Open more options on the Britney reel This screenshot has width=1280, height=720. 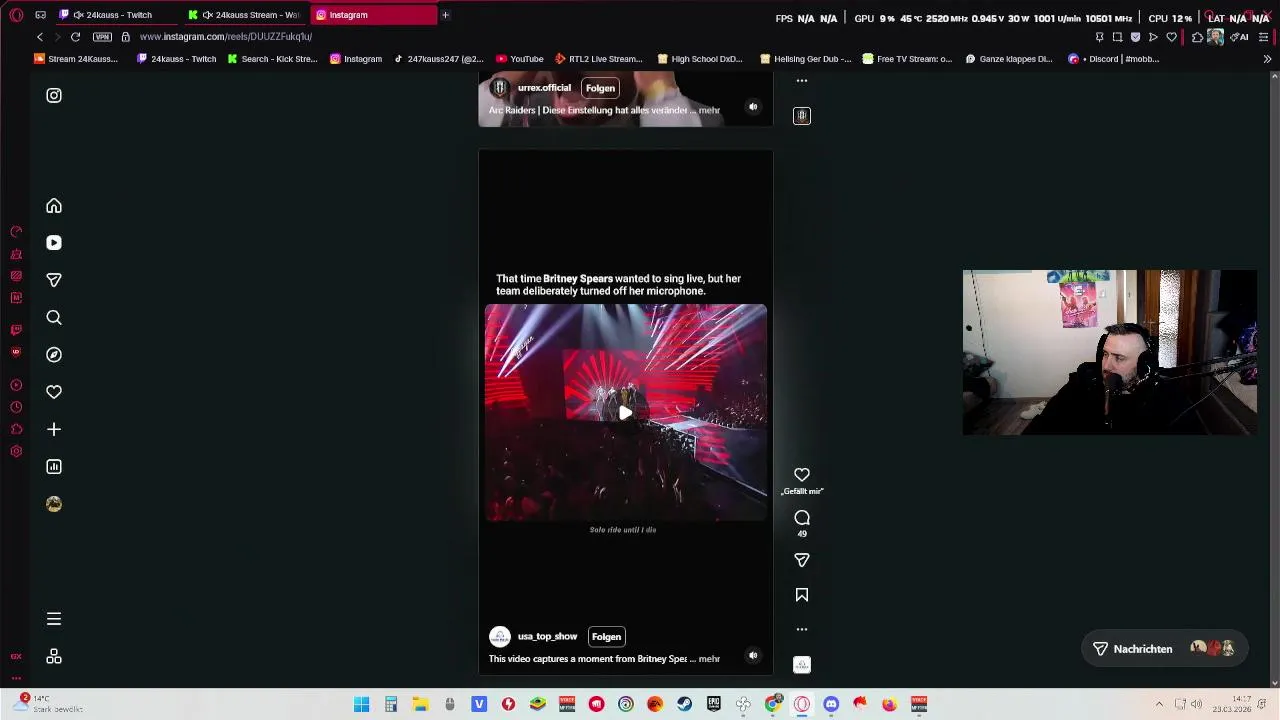(x=802, y=630)
